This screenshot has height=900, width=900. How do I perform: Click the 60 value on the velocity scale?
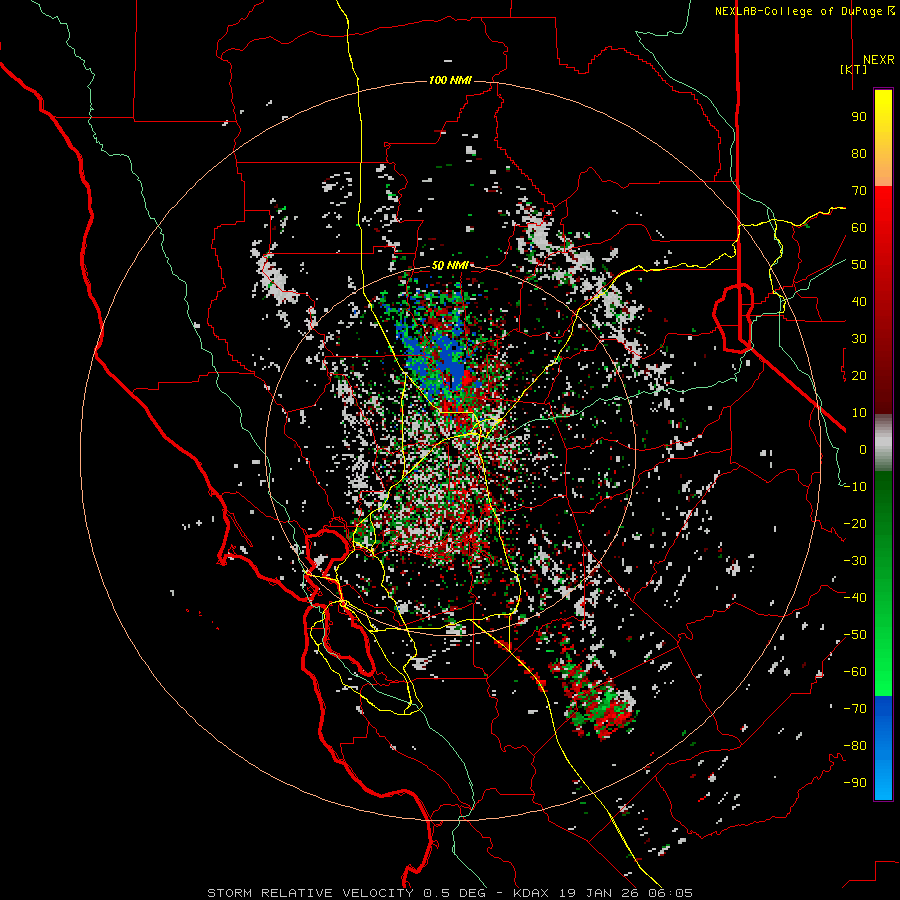(x=859, y=228)
